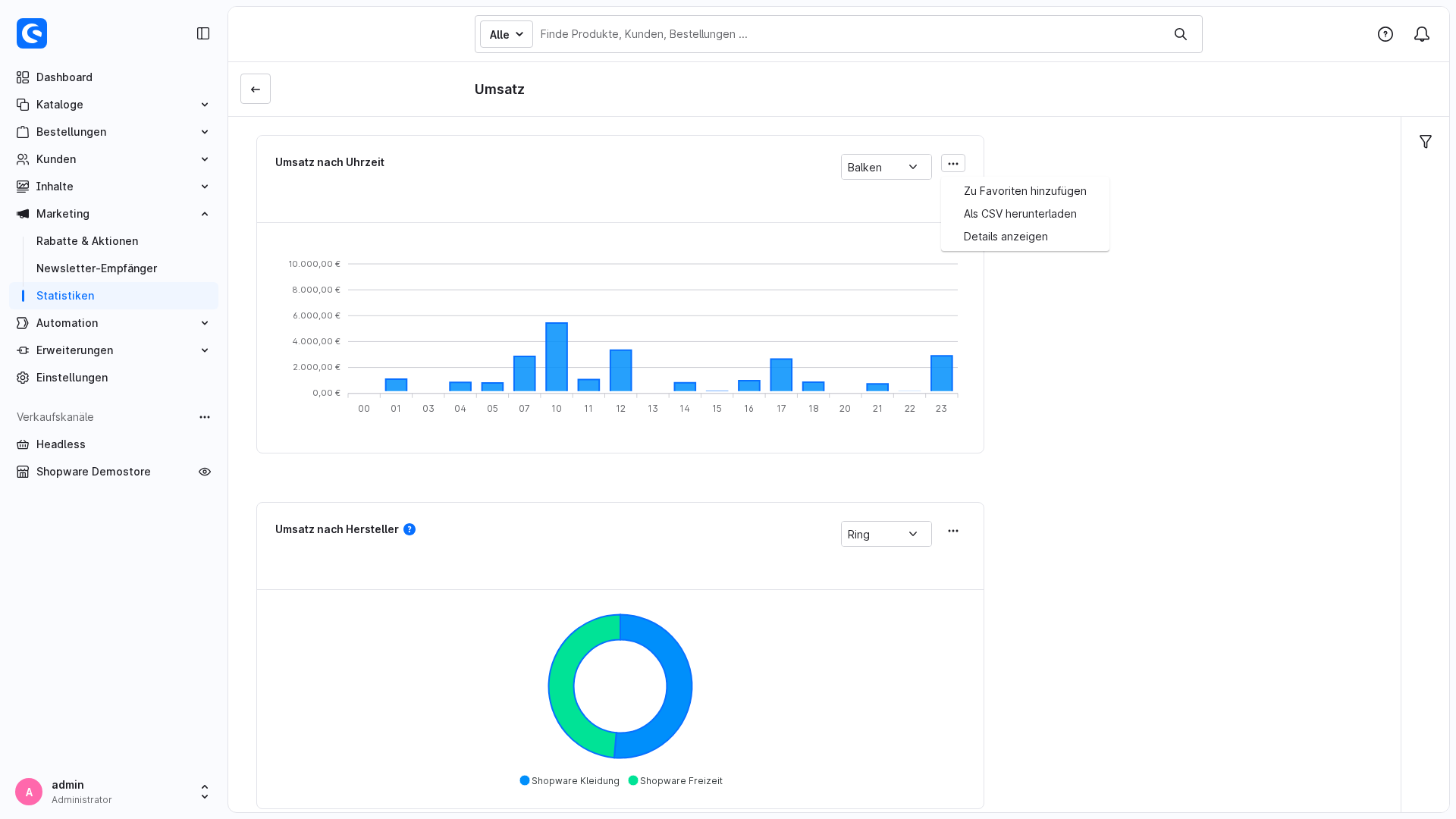
Task: Open the help question mark icon
Action: [1385, 34]
